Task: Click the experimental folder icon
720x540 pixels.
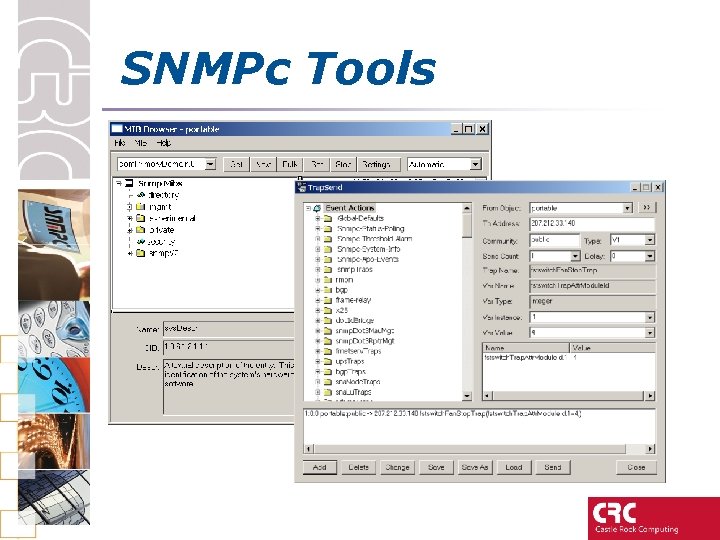Action: pos(141,218)
